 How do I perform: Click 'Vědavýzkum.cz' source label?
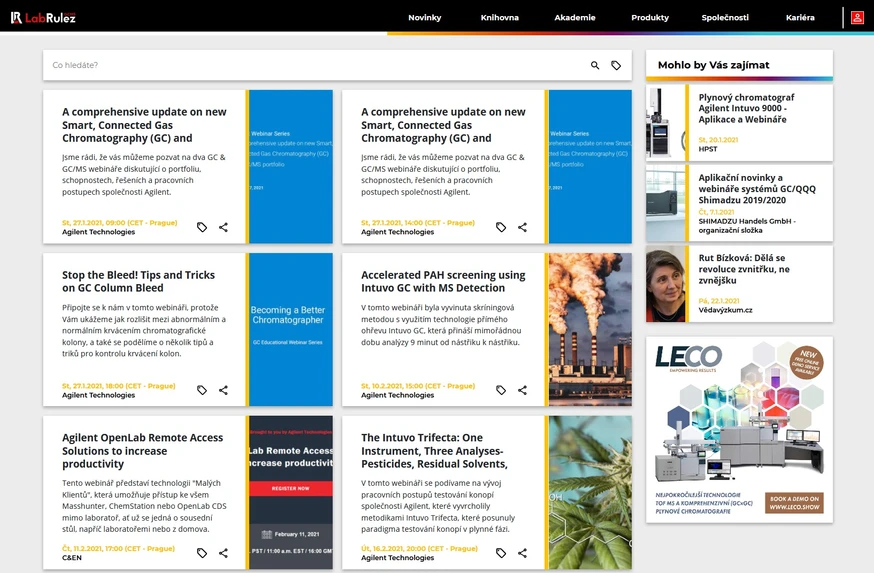pos(725,310)
